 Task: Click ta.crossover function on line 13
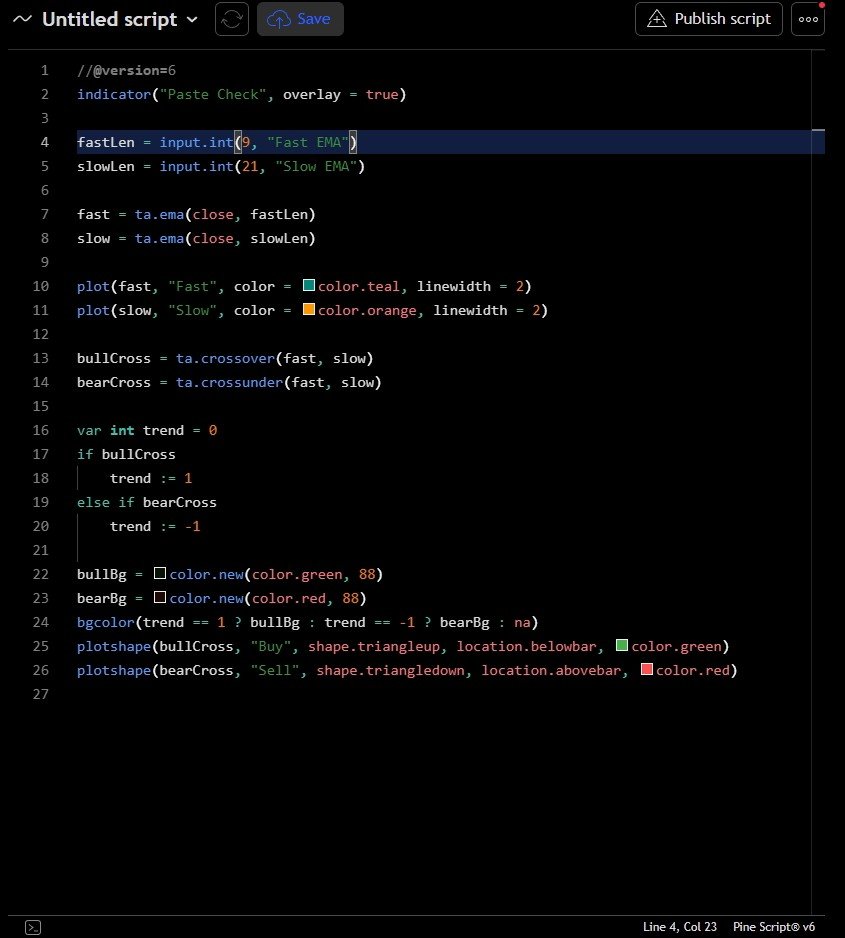(225, 358)
